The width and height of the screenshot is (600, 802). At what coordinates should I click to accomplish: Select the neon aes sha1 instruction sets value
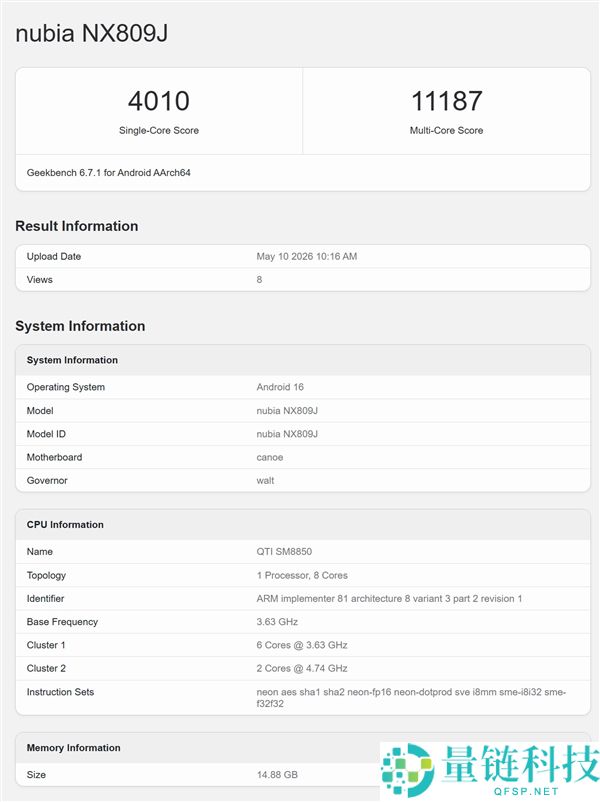pyautogui.click(x=411, y=698)
